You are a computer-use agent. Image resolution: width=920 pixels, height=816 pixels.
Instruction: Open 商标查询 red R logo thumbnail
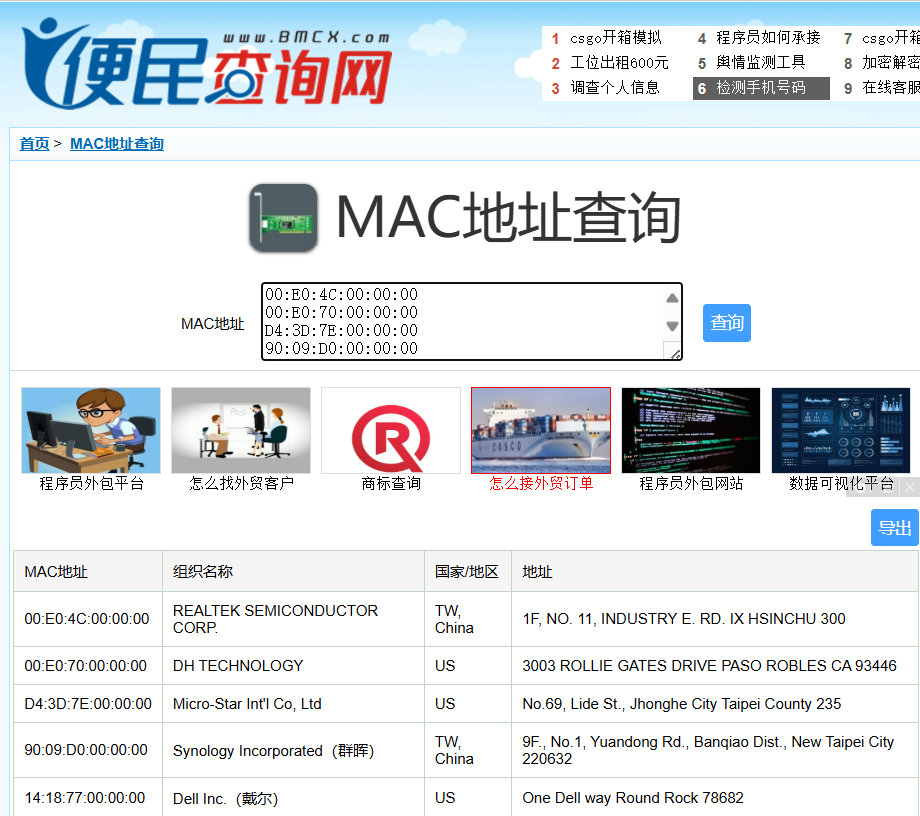click(x=391, y=430)
